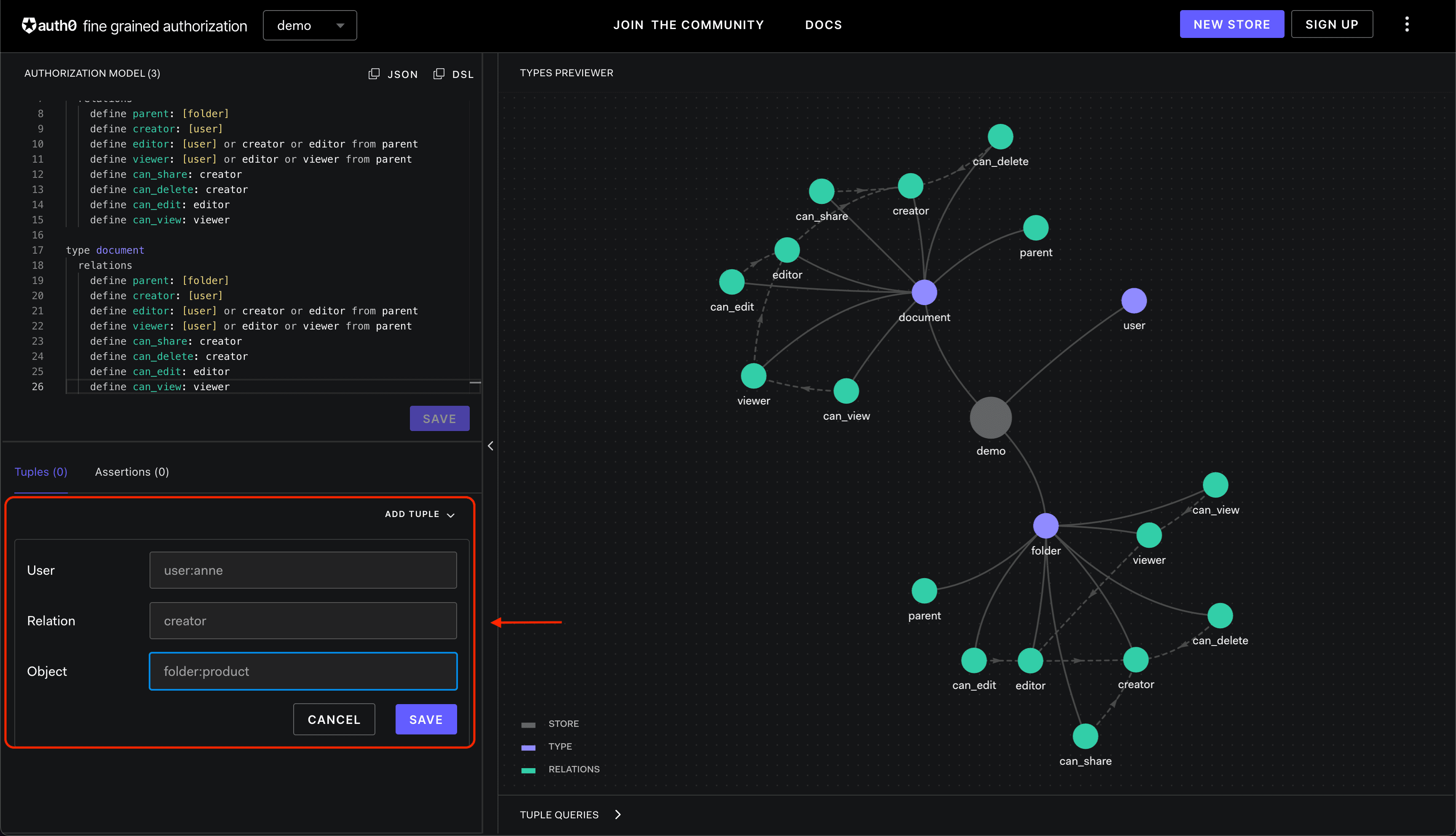The image size is (1456, 836).
Task: Open the three-dot more options menu
Action: [x=1407, y=24]
